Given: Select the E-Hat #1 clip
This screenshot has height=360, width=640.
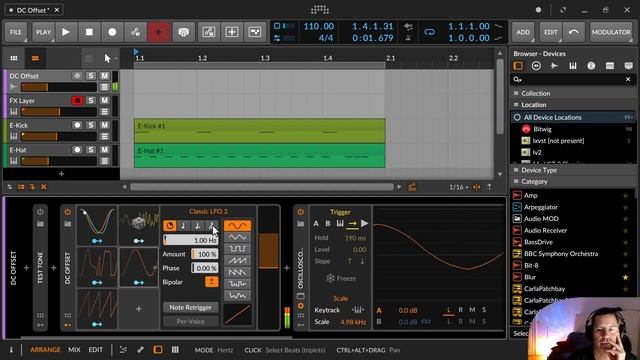Looking at the screenshot, I should [260, 156].
